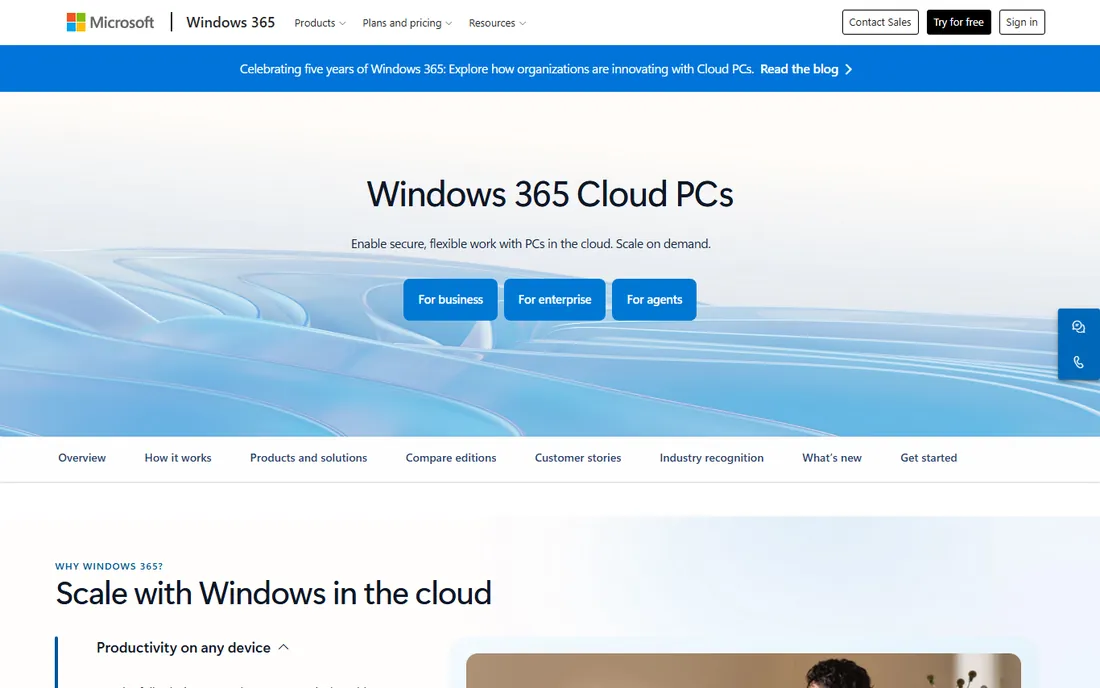Screen dimensions: 1100x688
Task: Open Customer stories tab
Action: pyautogui.click(x=577, y=458)
